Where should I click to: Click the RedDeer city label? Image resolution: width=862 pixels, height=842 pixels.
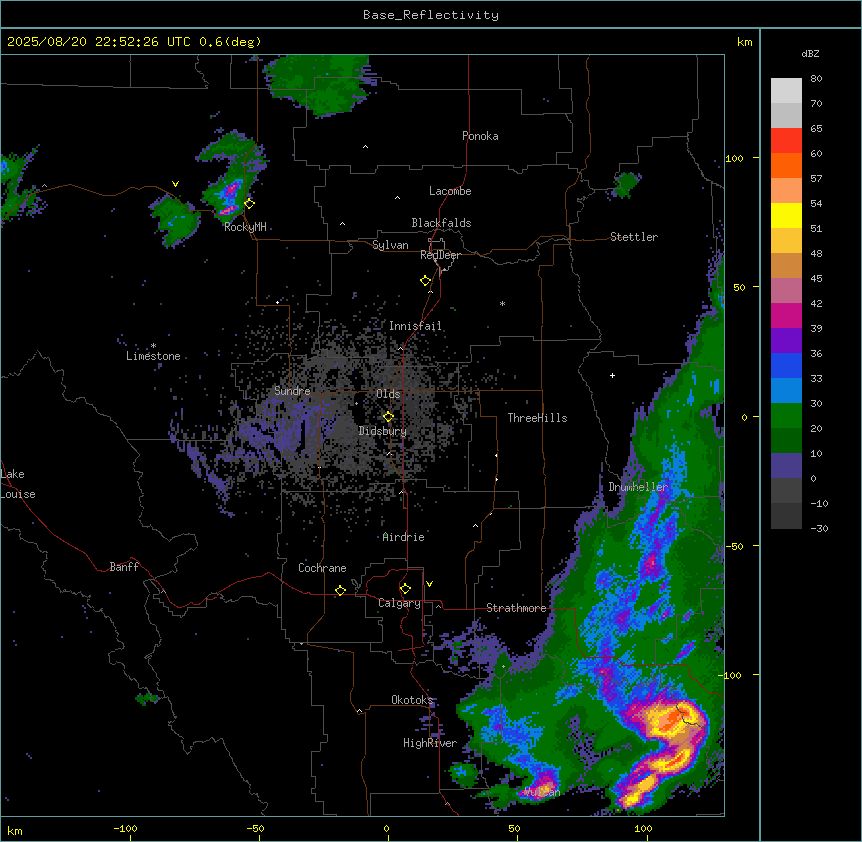pos(440,255)
